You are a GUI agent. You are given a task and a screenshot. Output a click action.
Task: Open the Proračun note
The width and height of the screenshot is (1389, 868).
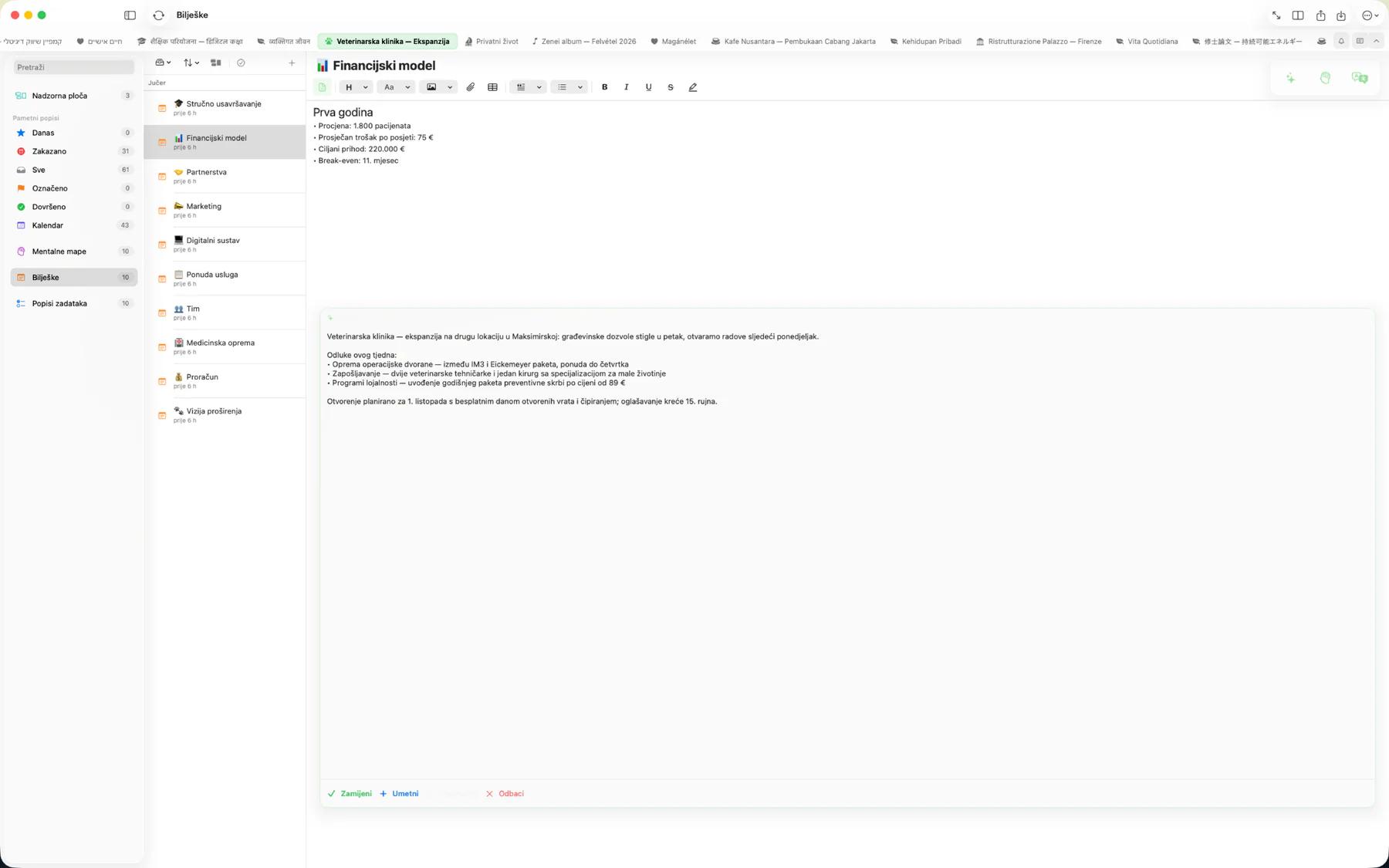[225, 381]
